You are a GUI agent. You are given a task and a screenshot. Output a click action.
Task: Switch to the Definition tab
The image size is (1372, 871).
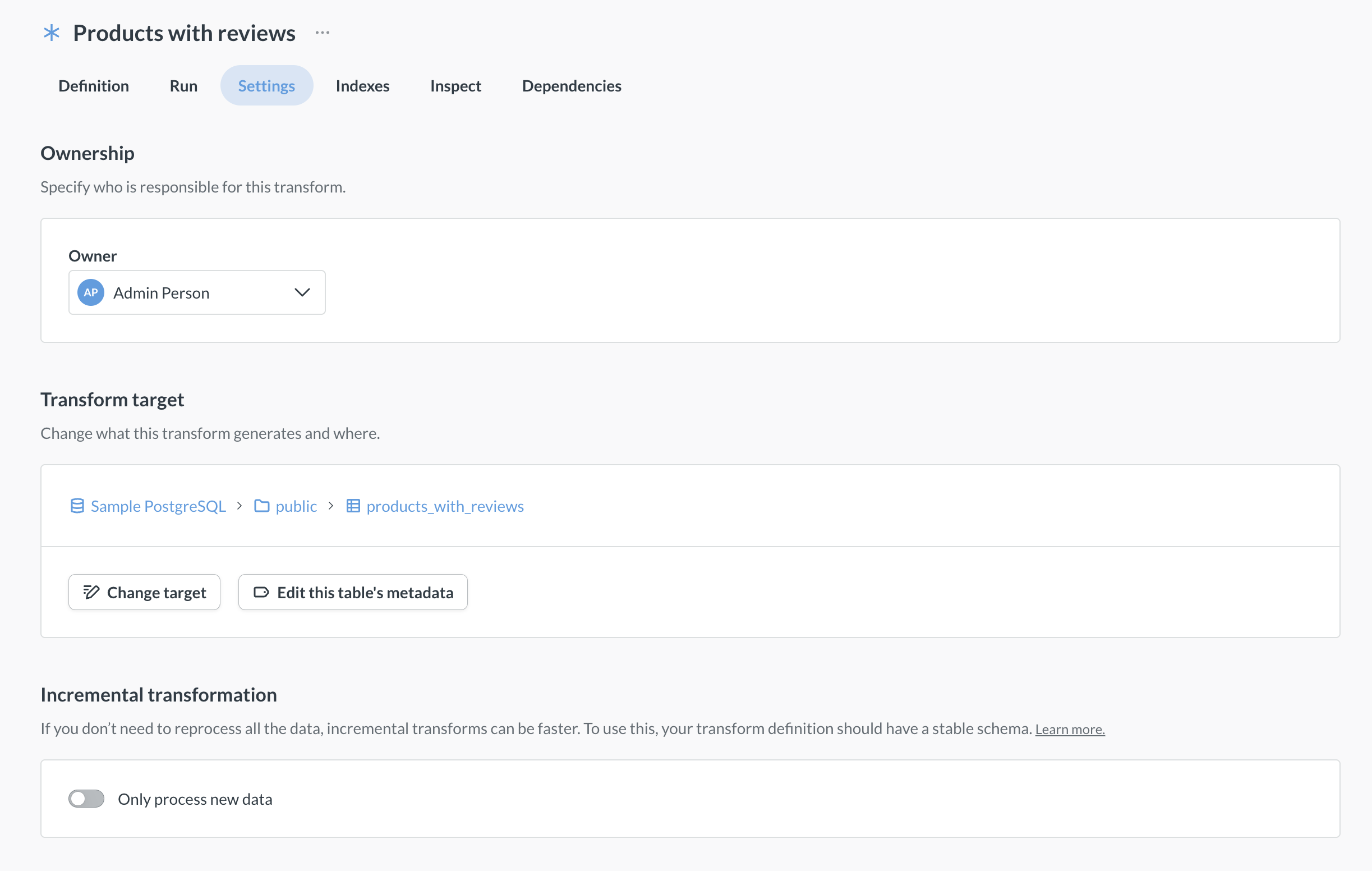94,85
